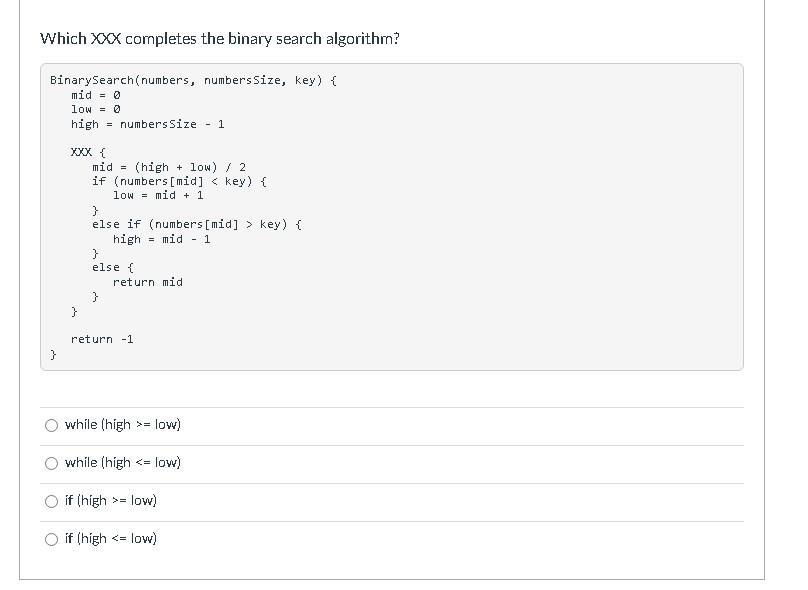This screenshot has width=808, height=590.
Task: Click the 'while (high >= low)' answer text
Action: tap(123, 425)
